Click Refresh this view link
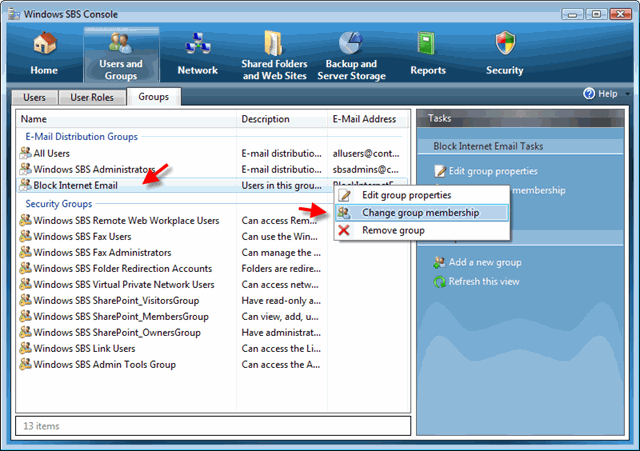The height and width of the screenshot is (451, 640). point(484,282)
